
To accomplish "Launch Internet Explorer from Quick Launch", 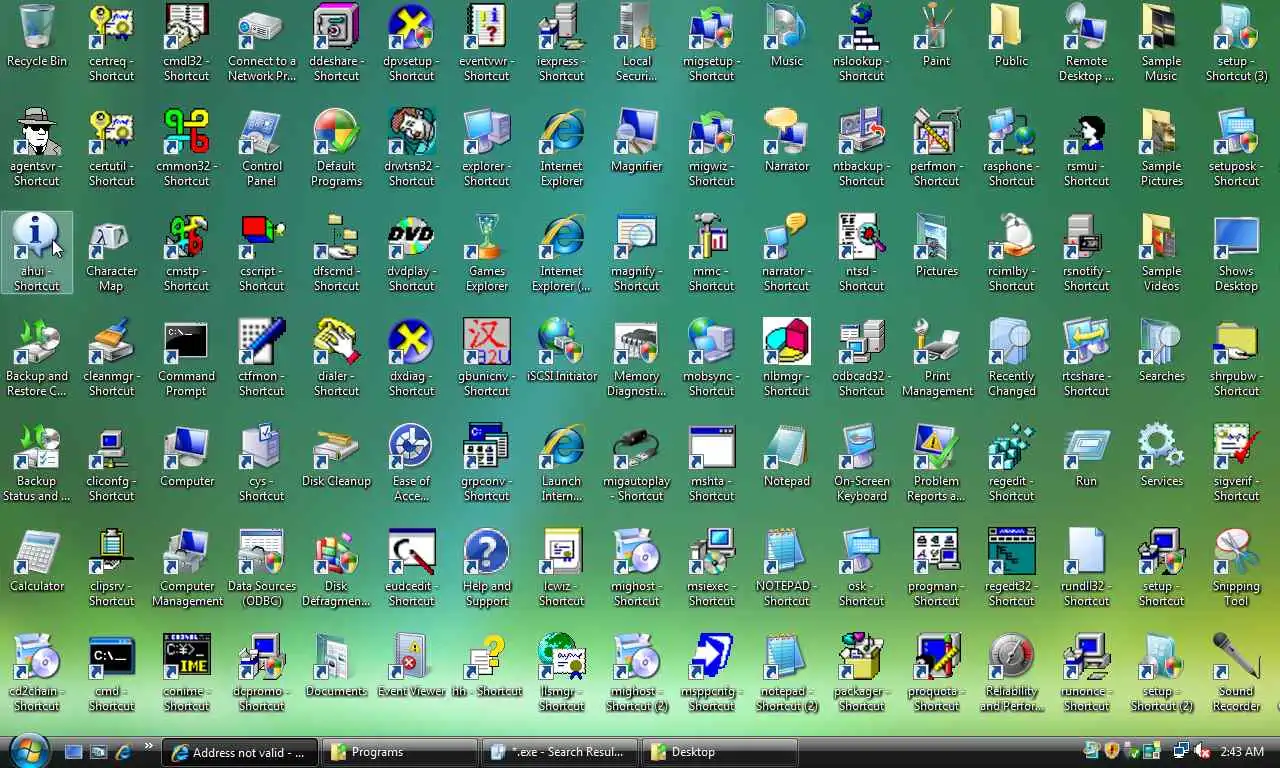I will coord(124,751).
